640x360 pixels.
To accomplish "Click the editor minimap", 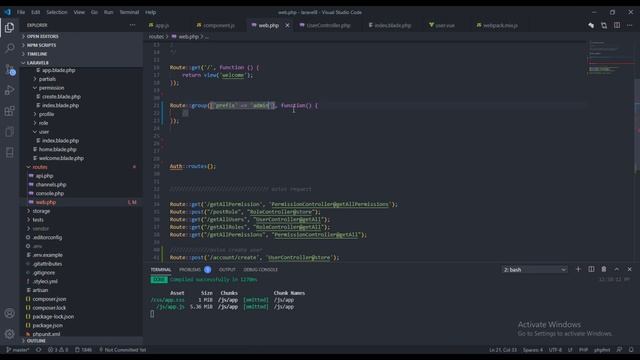I will point(611,57).
